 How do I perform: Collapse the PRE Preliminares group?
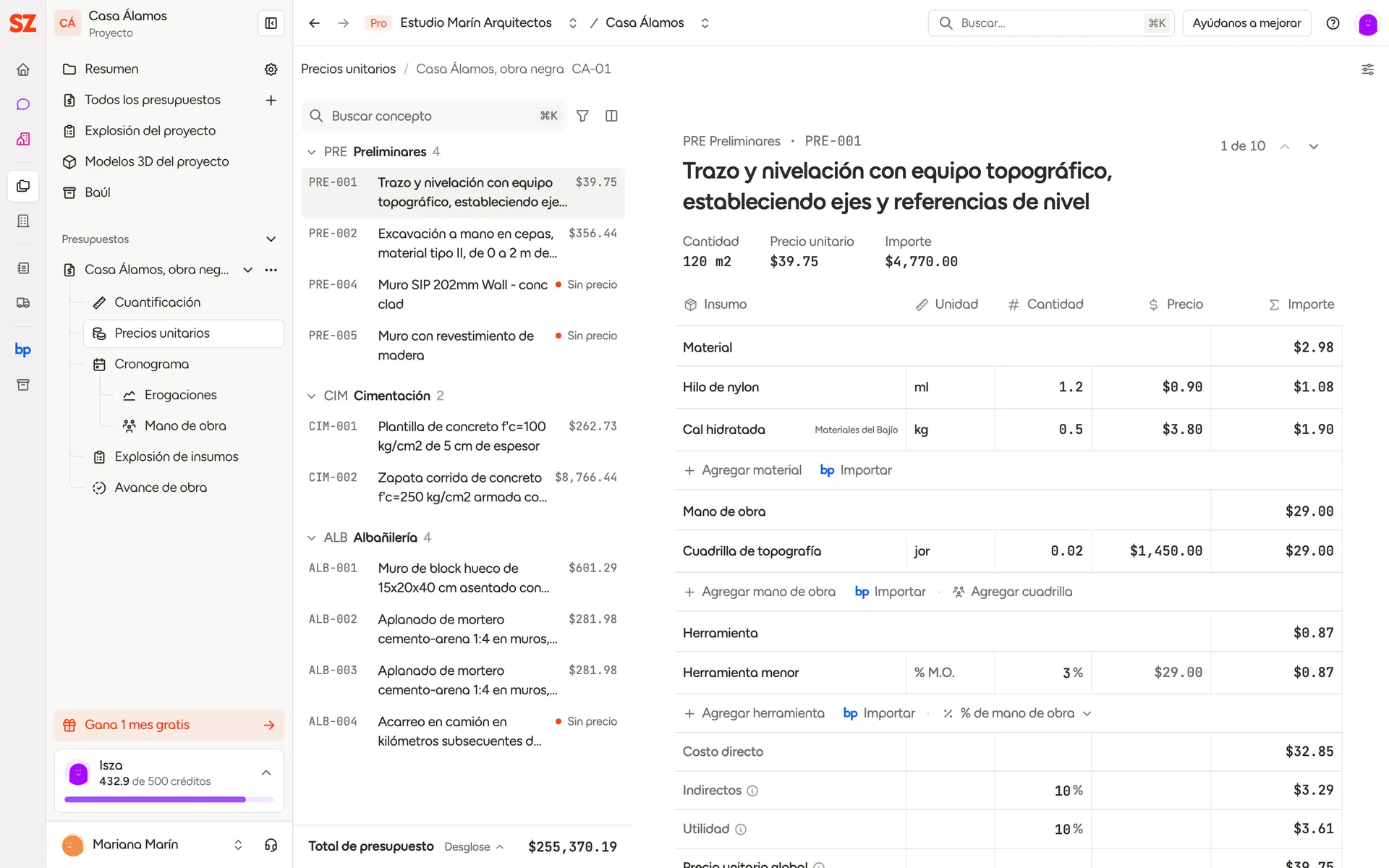[312, 152]
